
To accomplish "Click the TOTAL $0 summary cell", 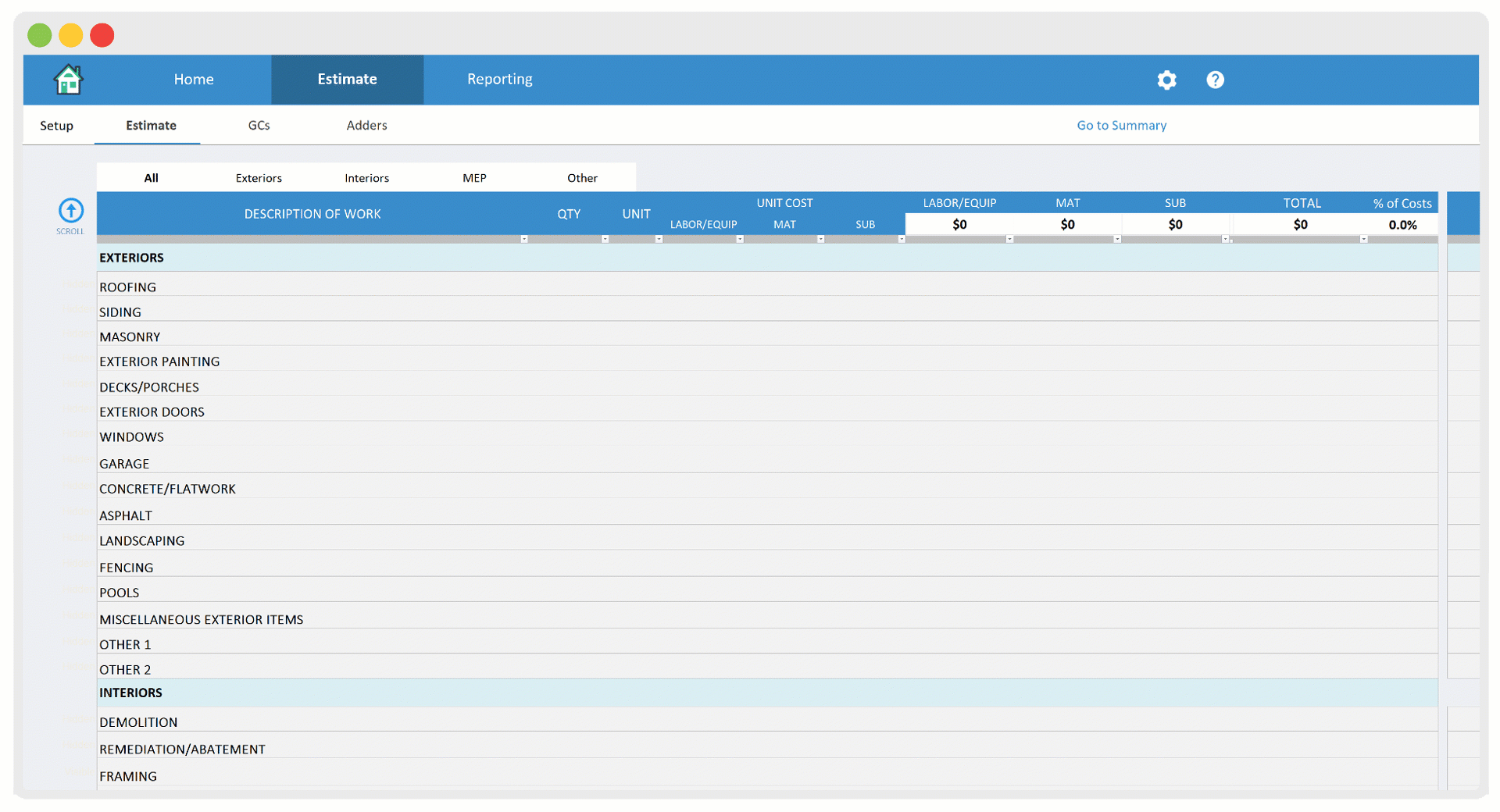I will (x=1300, y=224).
